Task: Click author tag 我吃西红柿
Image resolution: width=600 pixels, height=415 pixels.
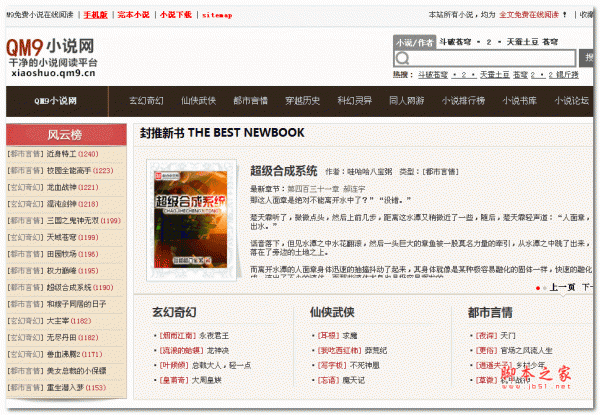Action: coord(339,351)
